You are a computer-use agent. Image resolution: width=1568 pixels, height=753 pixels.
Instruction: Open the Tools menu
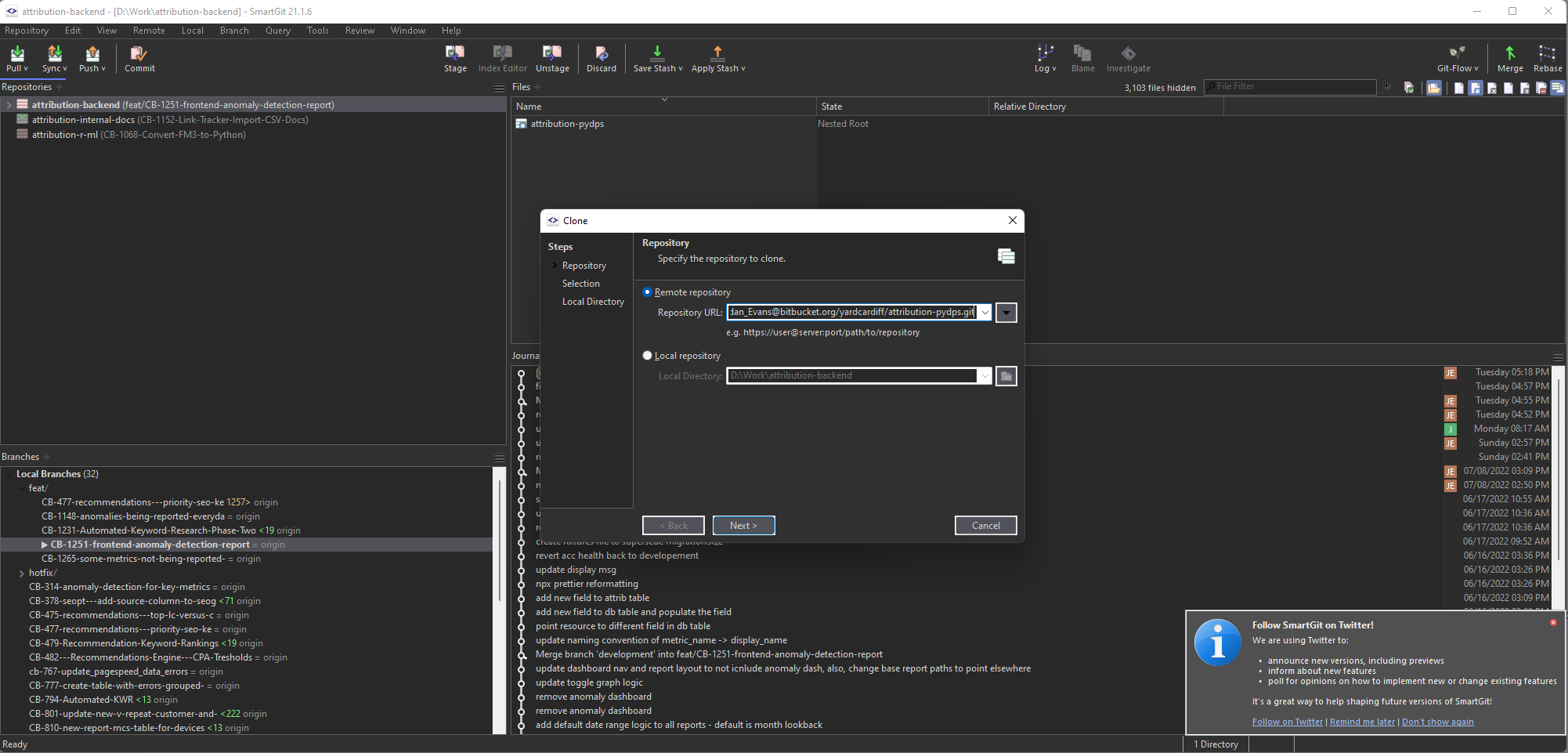tap(318, 31)
